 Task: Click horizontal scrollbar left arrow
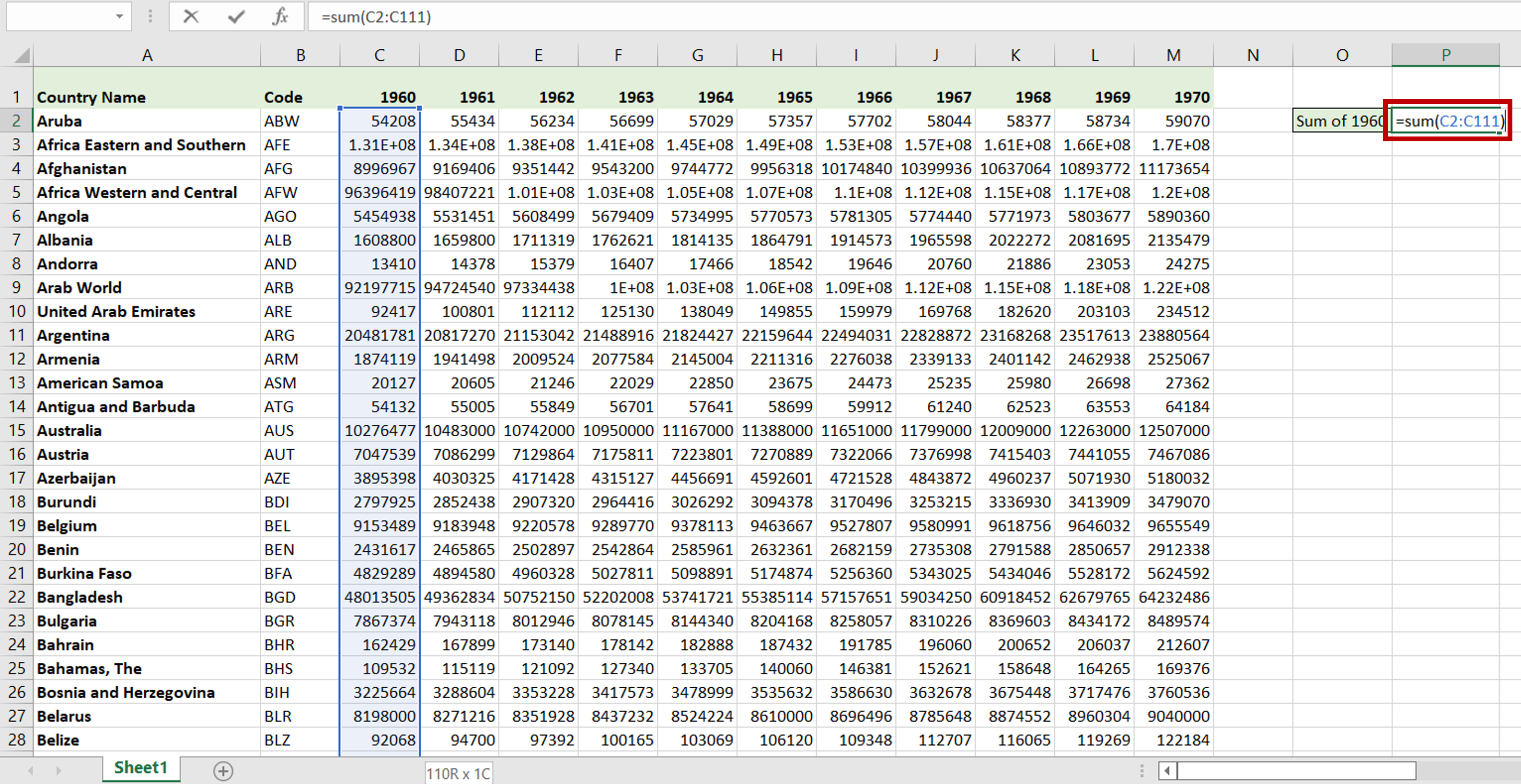(1167, 771)
